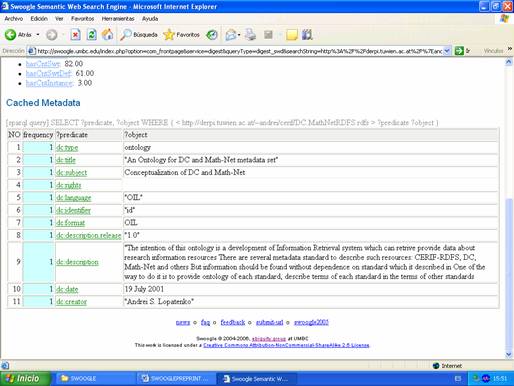The width and height of the screenshot is (514, 386).
Task: Open the dc:subject predicate link
Action: 71,173
